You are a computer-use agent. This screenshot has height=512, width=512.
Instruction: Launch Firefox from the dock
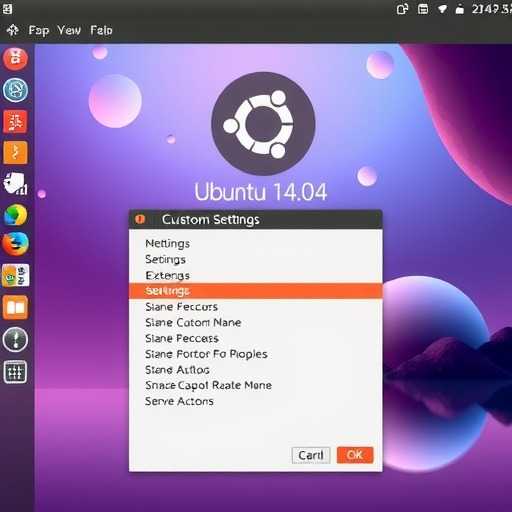pos(15,244)
